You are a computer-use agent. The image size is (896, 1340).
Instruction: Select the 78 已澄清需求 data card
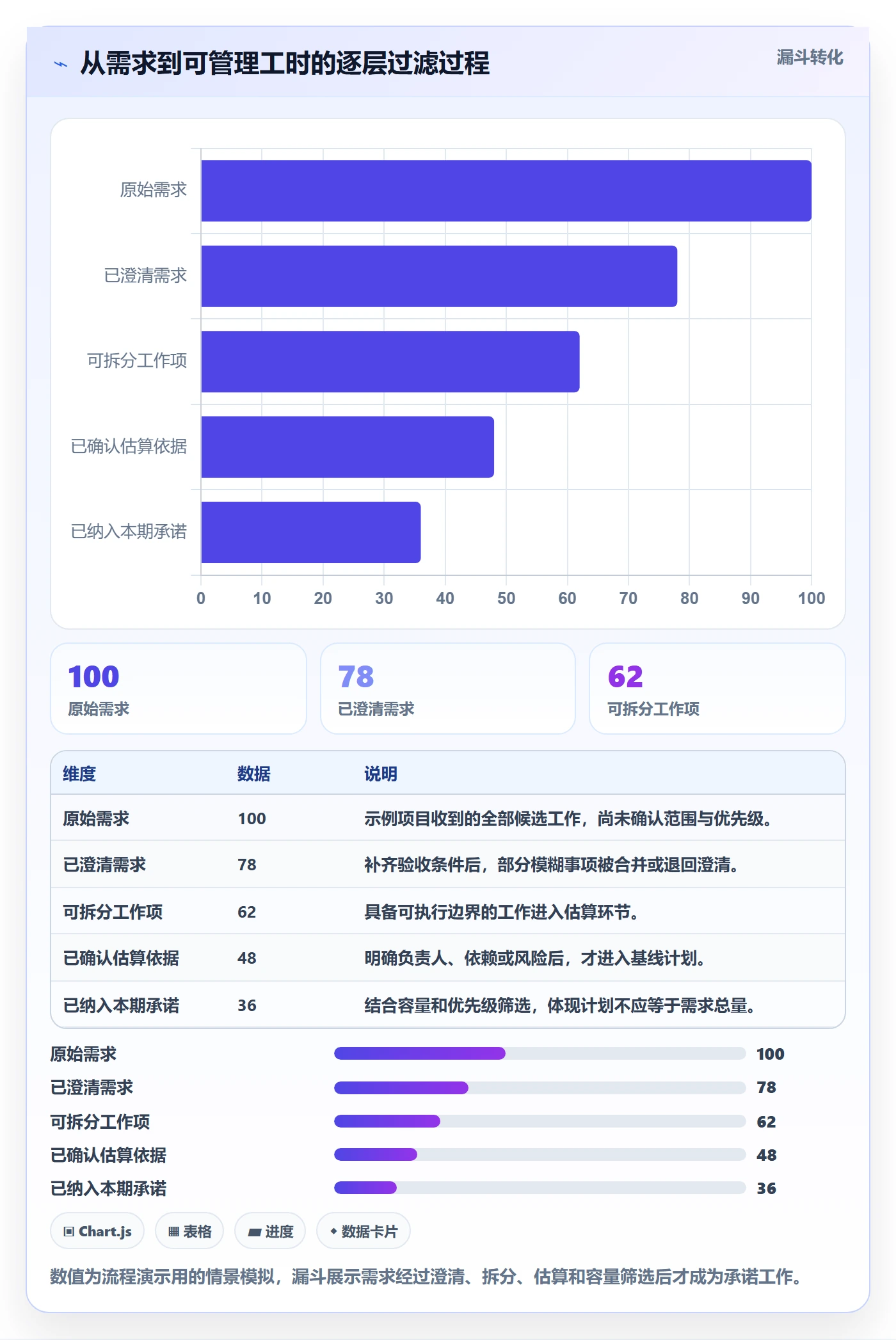(x=448, y=689)
